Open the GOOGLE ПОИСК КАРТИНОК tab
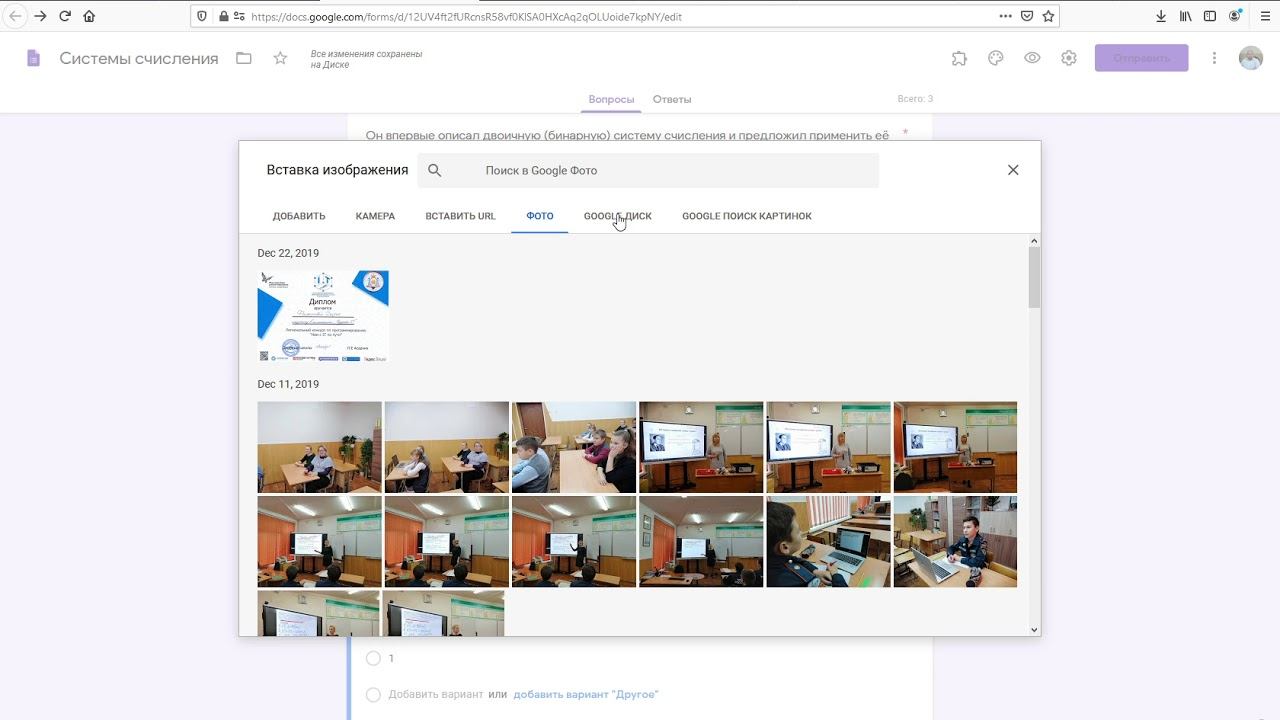This screenshot has height=720, width=1280. tap(747, 216)
